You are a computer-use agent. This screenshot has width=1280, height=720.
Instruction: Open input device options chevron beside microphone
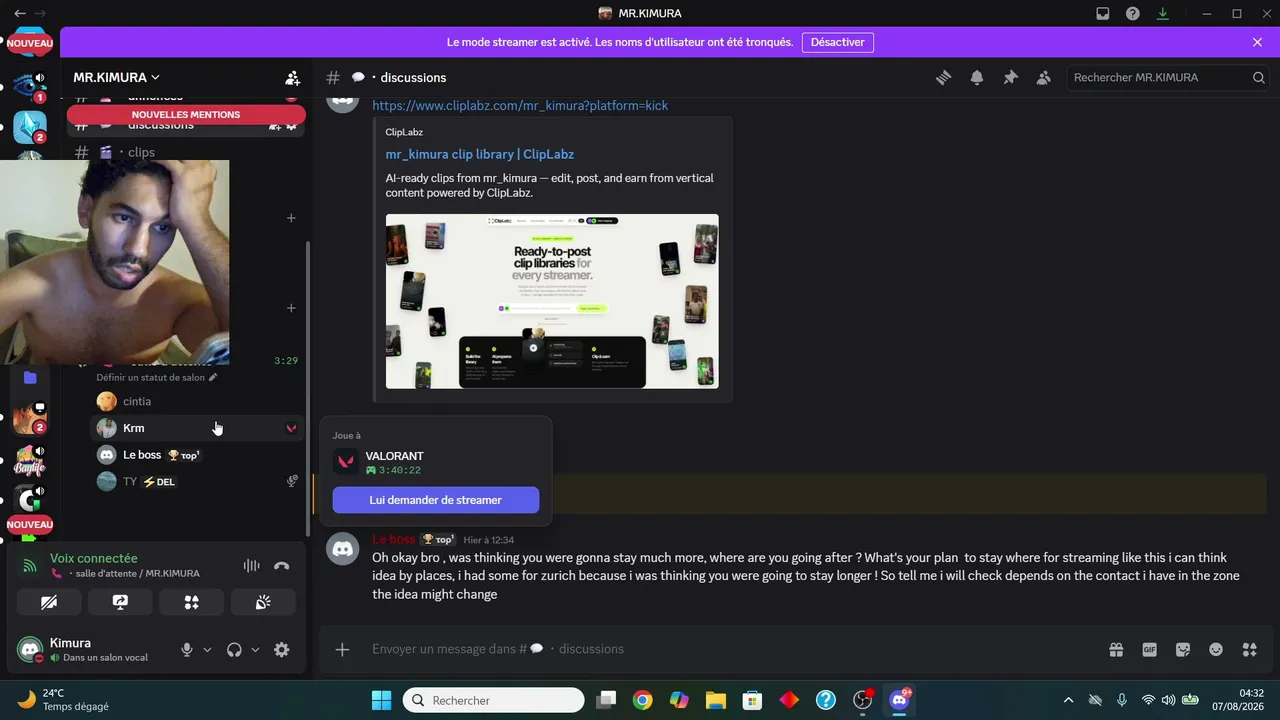tap(207, 650)
